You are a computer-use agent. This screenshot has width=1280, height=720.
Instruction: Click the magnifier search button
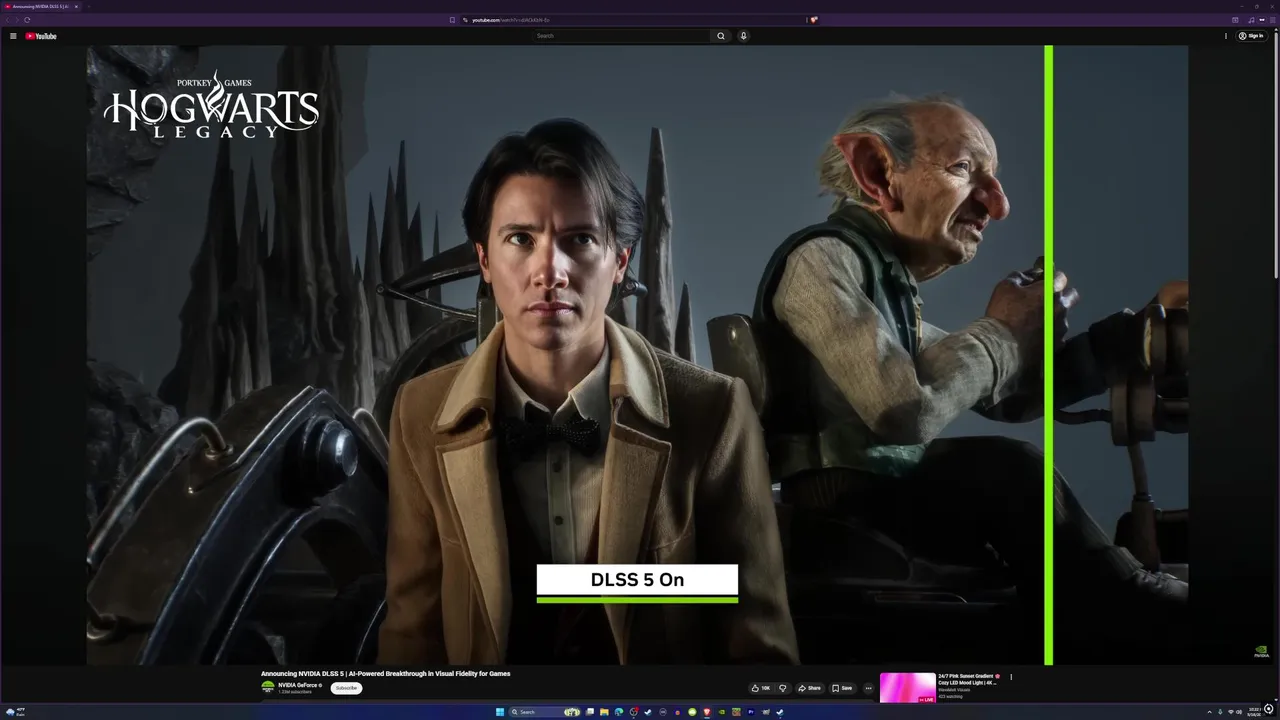720,36
